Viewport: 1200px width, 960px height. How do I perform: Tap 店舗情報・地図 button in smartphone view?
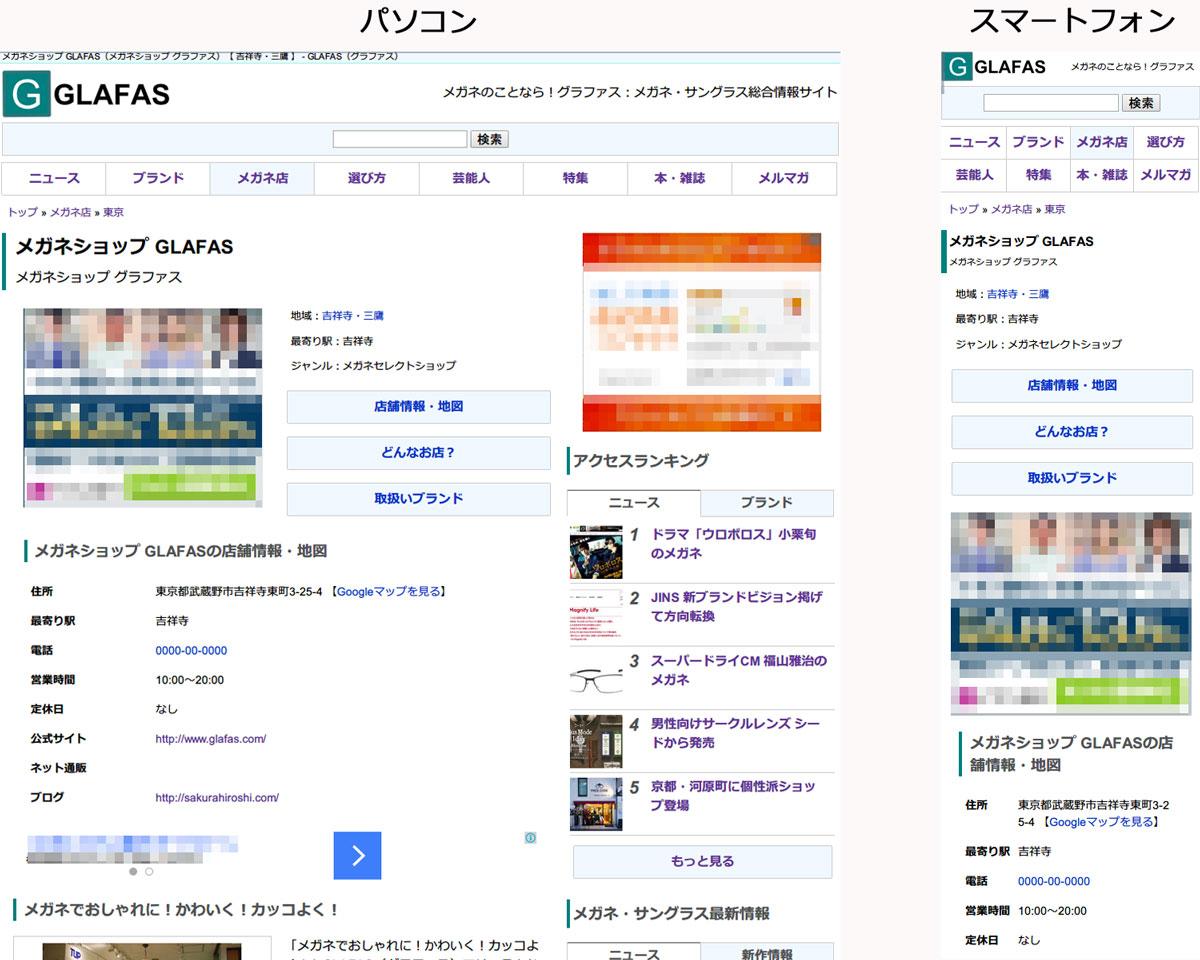coord(1072,386)
